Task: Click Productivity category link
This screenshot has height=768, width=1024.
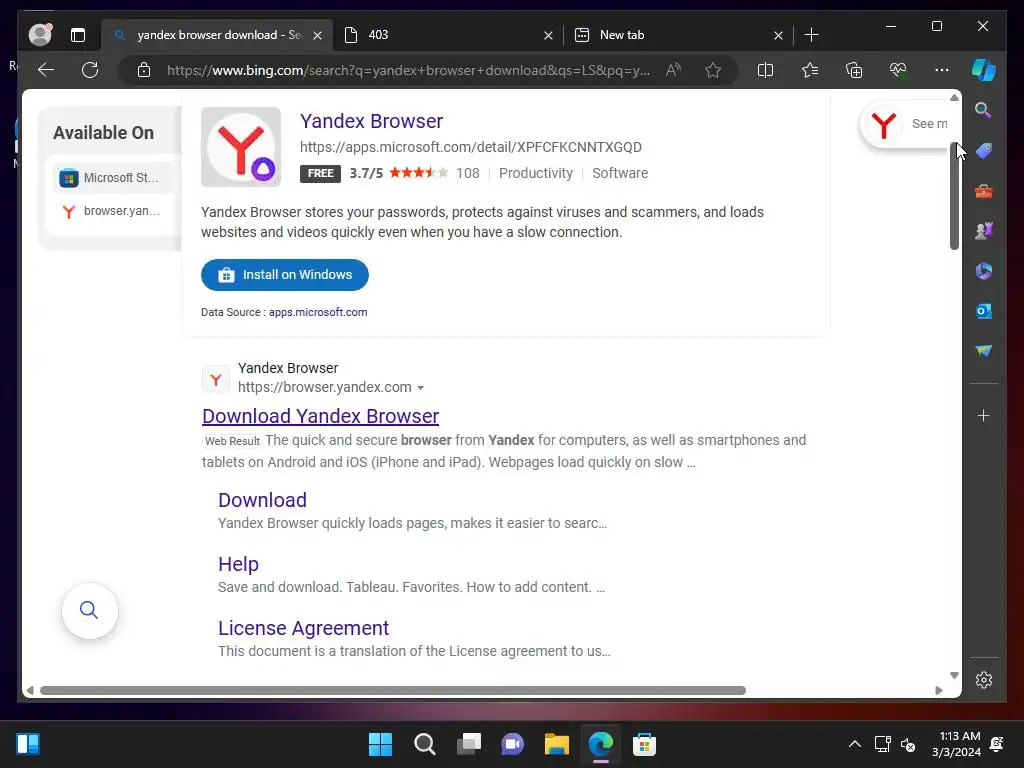Action: (x=536, y=173)
